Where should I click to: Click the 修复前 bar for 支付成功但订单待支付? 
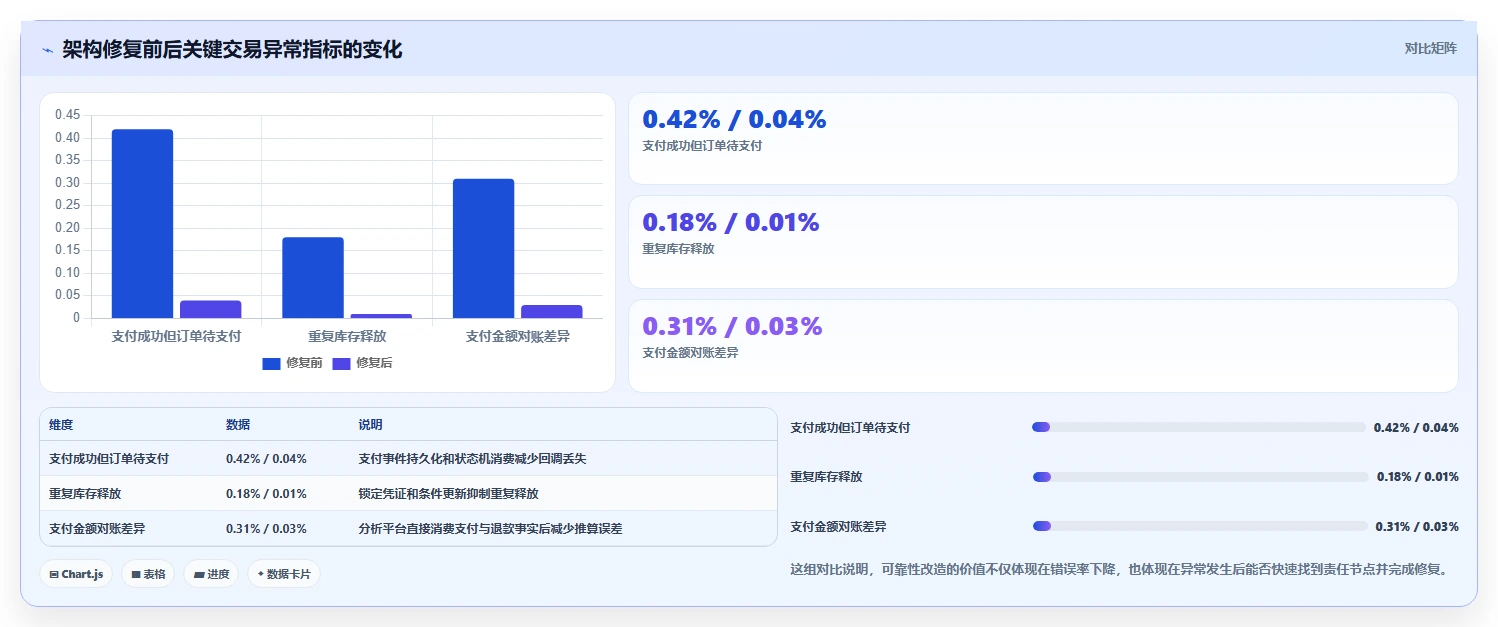tap(142, 224)
